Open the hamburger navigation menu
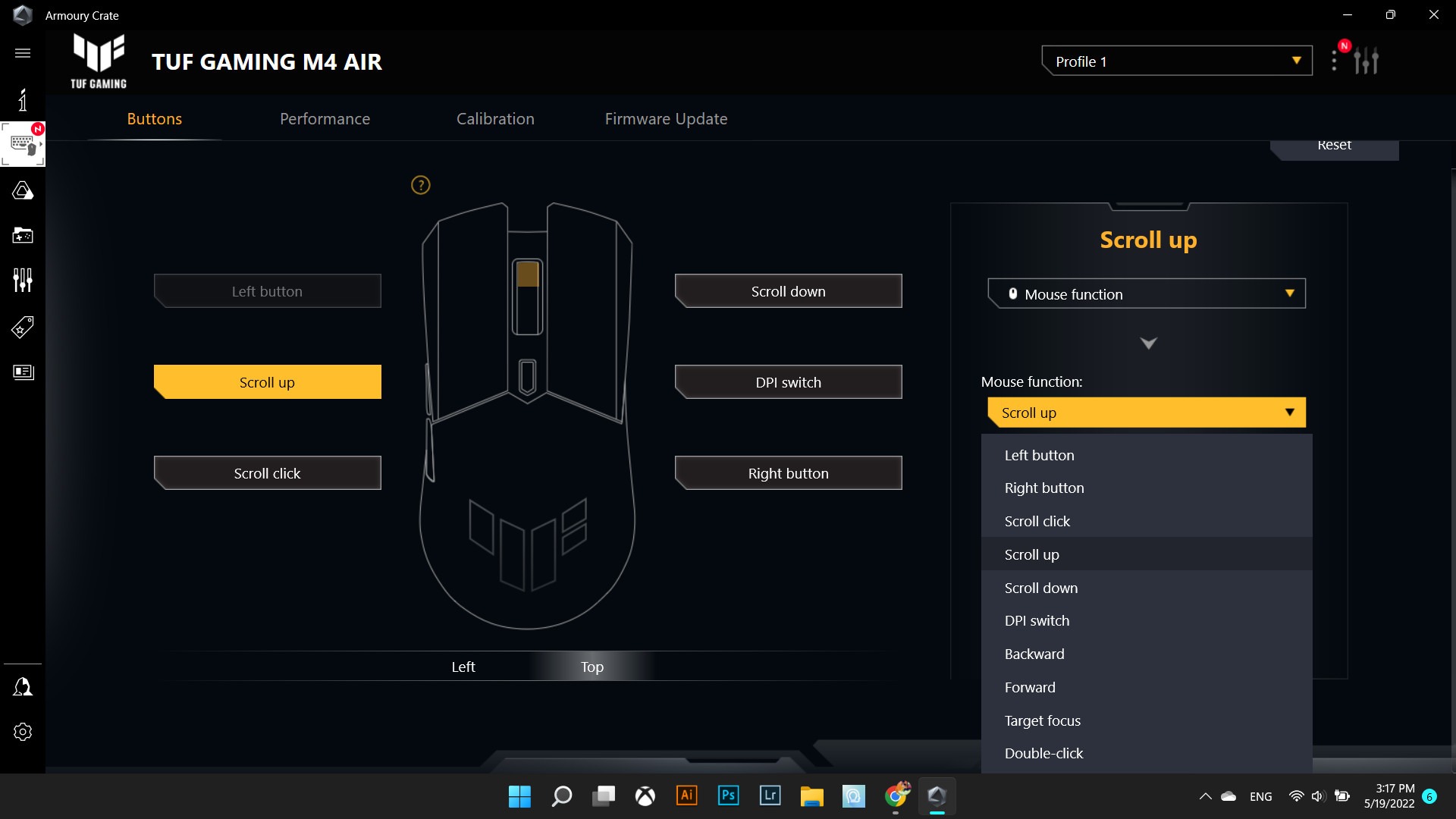The height and width of the screenshot is (819, 1456). coord(23,53)
